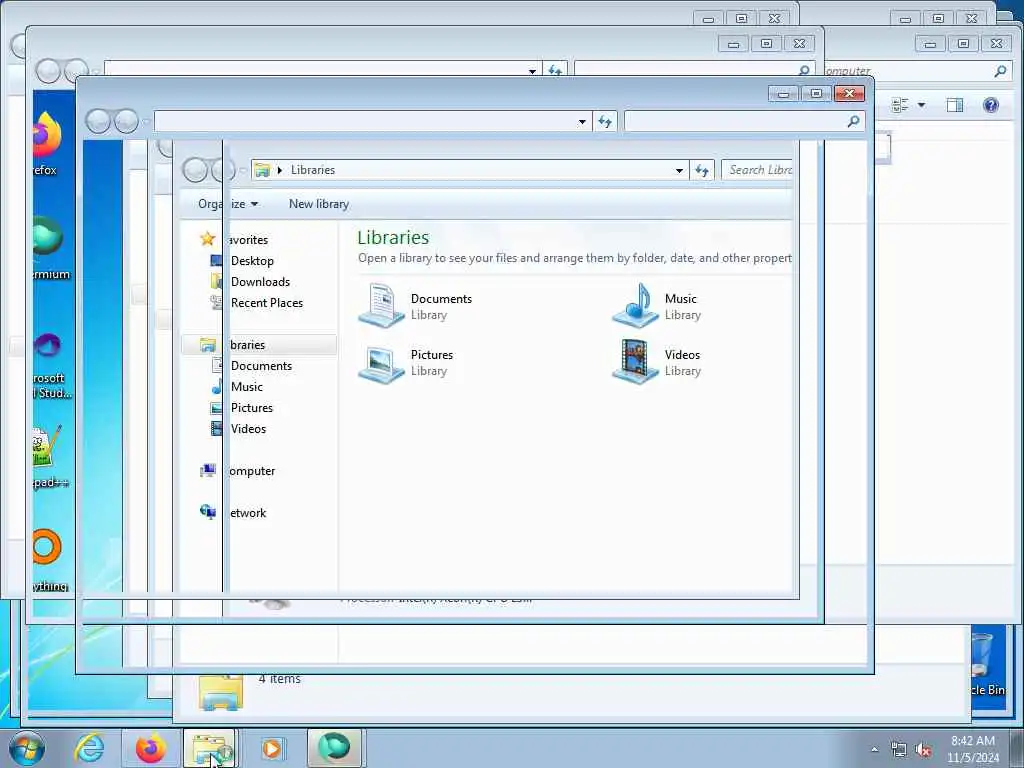Click New library button
The height and width of the screenshot is (768, 1024).
(319, 204)
